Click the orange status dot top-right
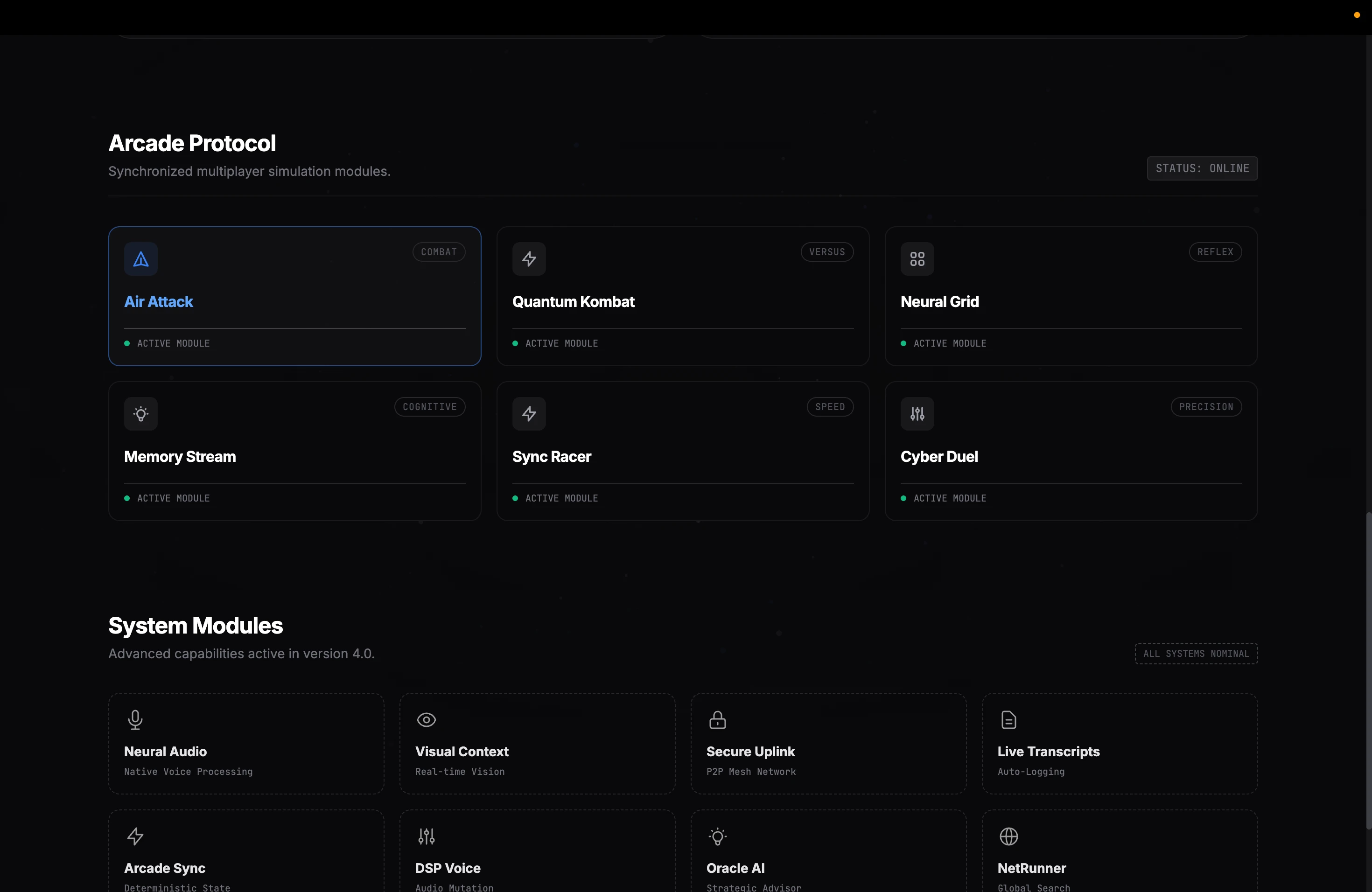The image size is (1372, 892). (x=1357, y=15)
